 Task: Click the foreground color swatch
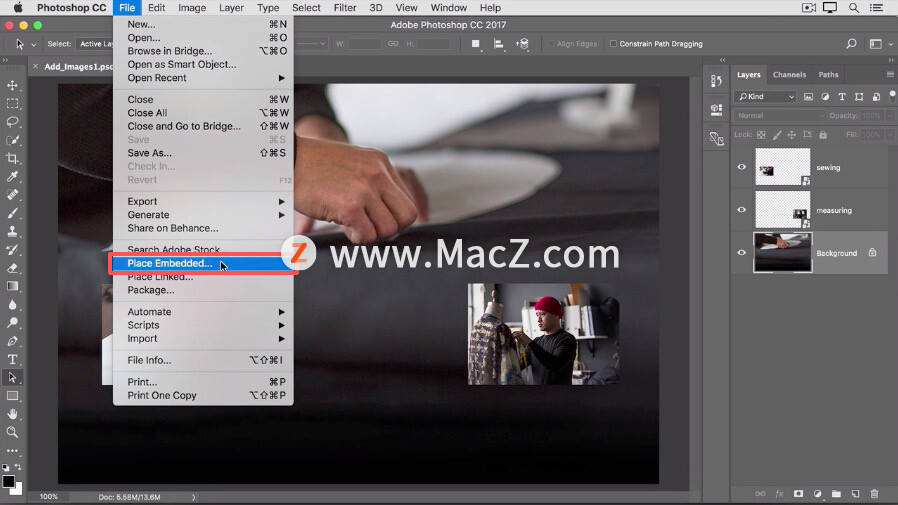[9, 482]
